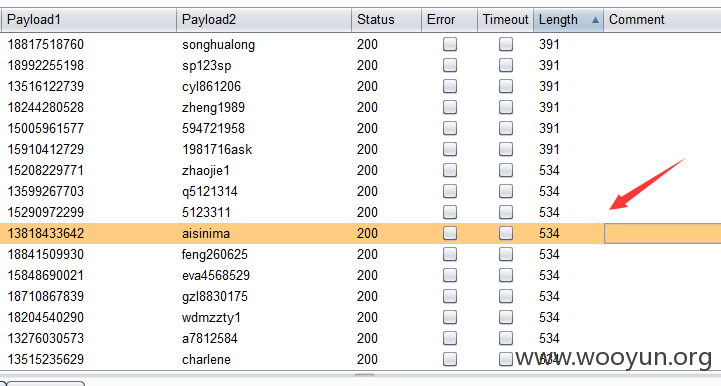Select payload 15910412729
The width and height of the screenshot is (721, 386).
click(x=46, y=149)
